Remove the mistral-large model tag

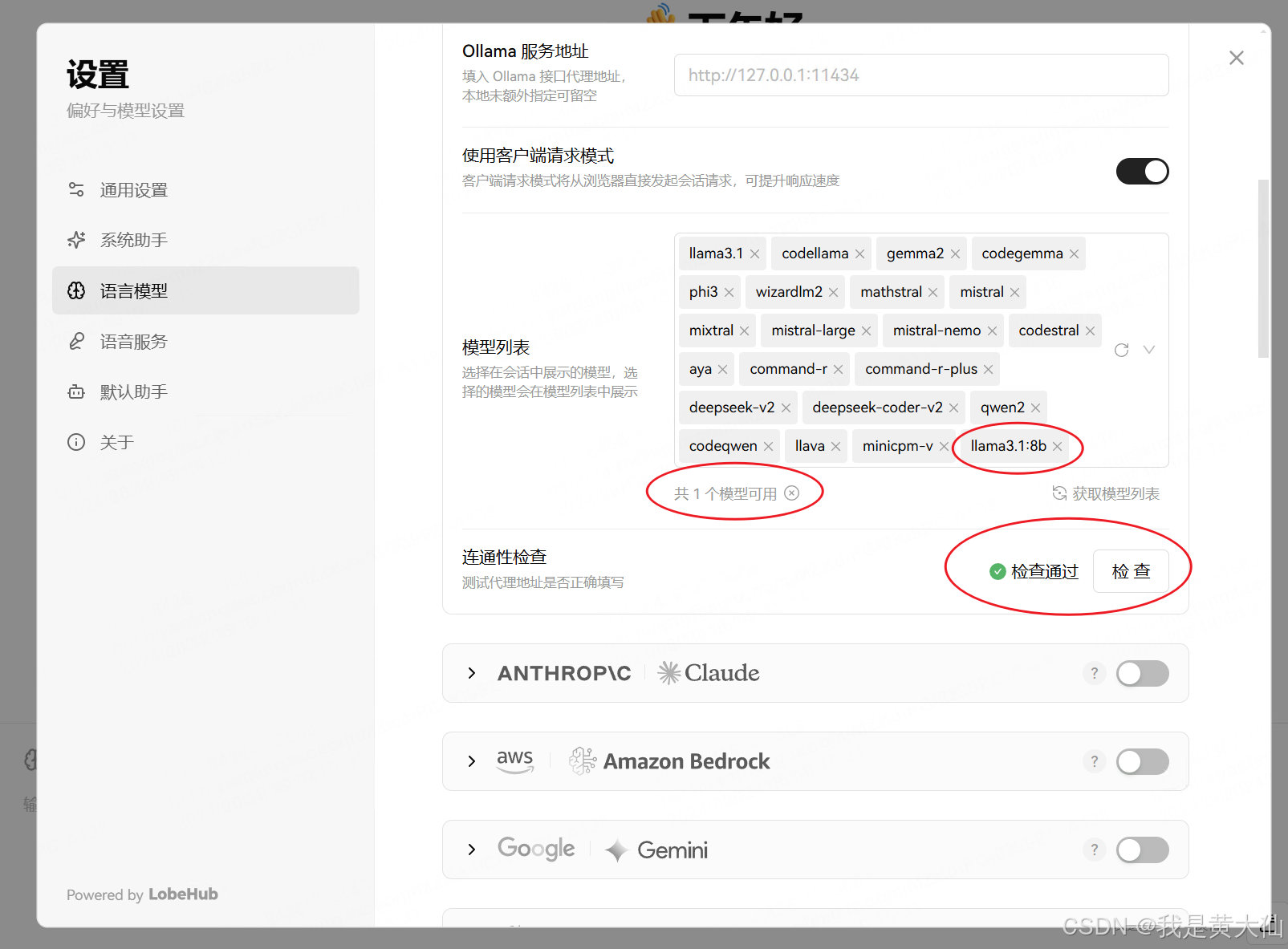point(866,331)
